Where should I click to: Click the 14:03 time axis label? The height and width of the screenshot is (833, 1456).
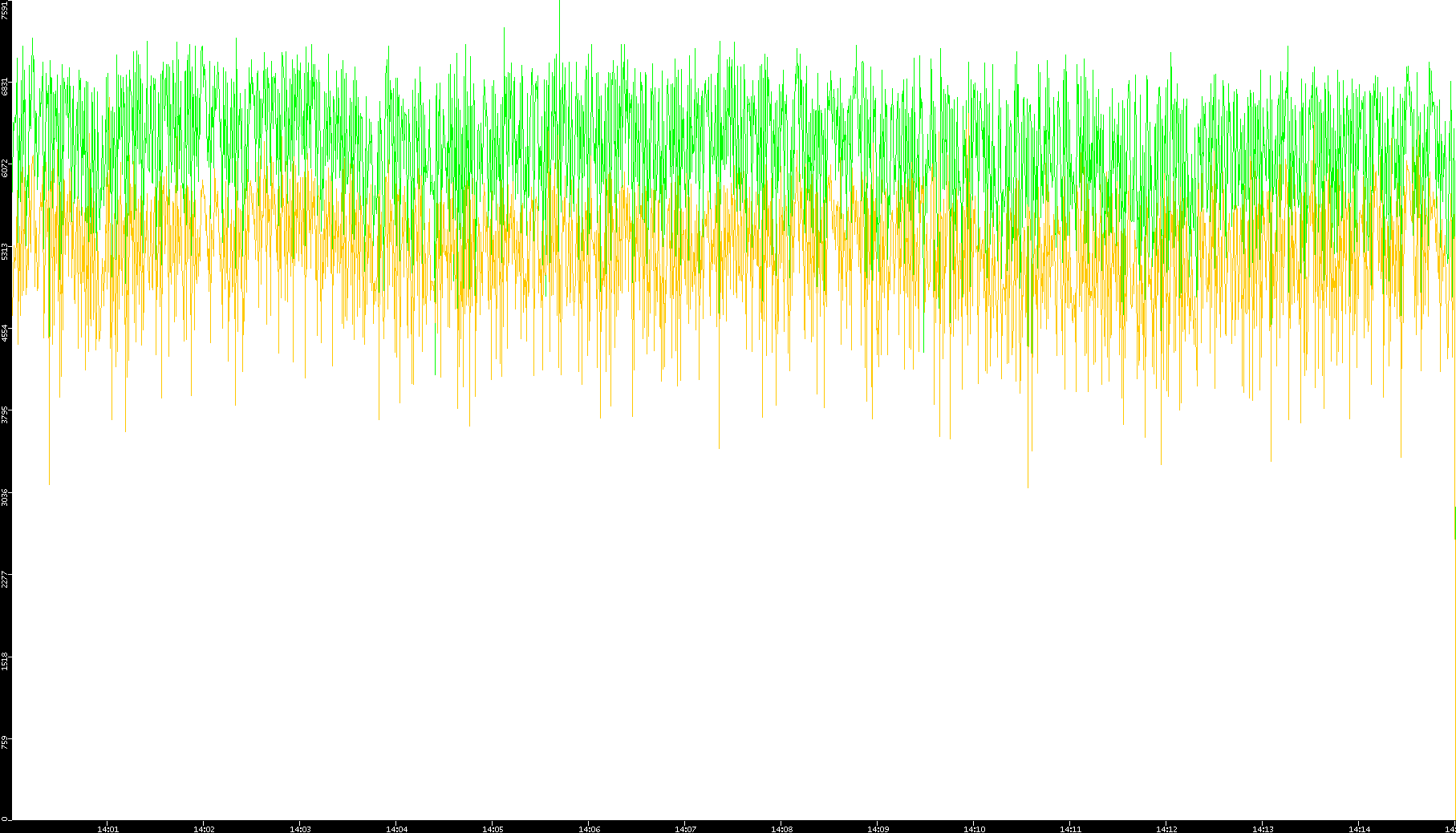tap(300, 829)
